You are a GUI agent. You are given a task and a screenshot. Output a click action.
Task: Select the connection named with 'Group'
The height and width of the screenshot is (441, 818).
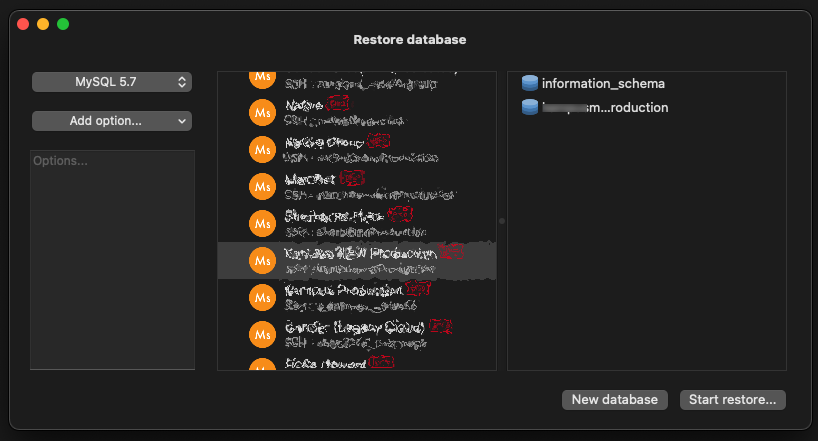357,149
